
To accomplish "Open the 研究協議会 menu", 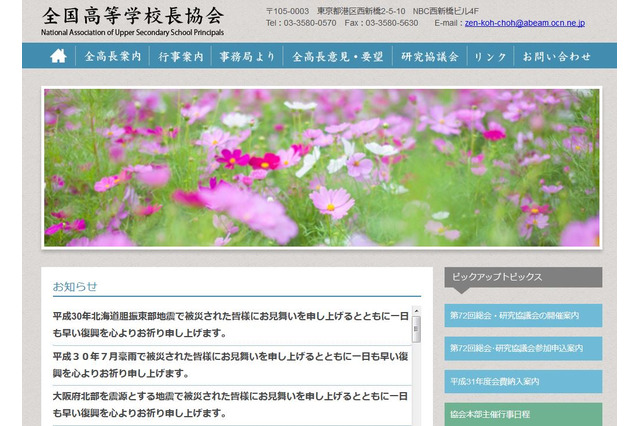I will (x=430, y=56).
